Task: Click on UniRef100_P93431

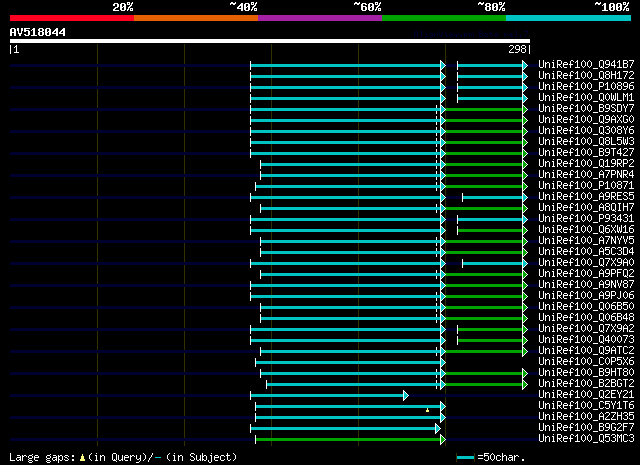Action: click(586, 219)
